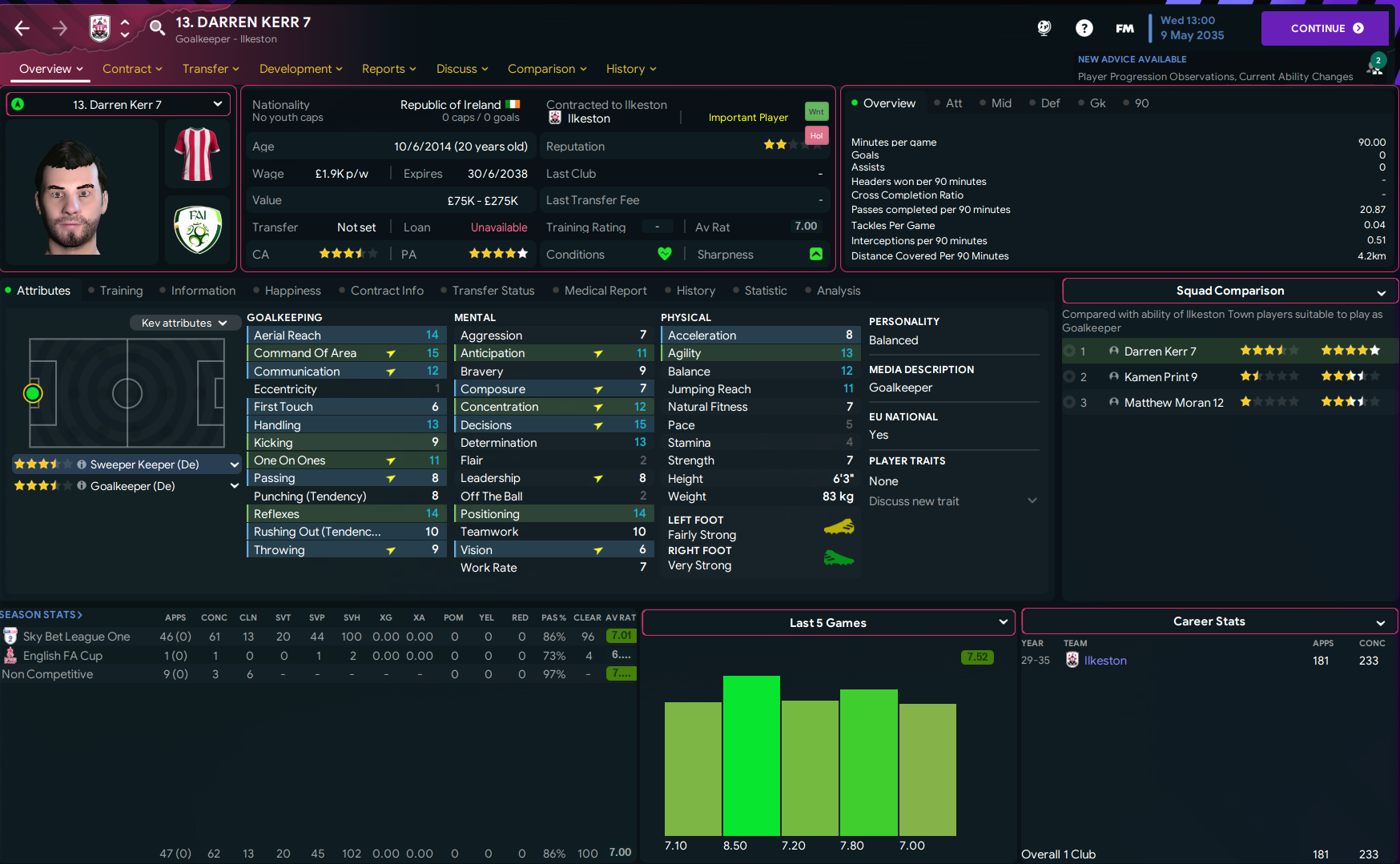Open the Ilkeston club badge menu
Image resolution: width=1400 pixels, height=864 pixels.
coord(99,29)
